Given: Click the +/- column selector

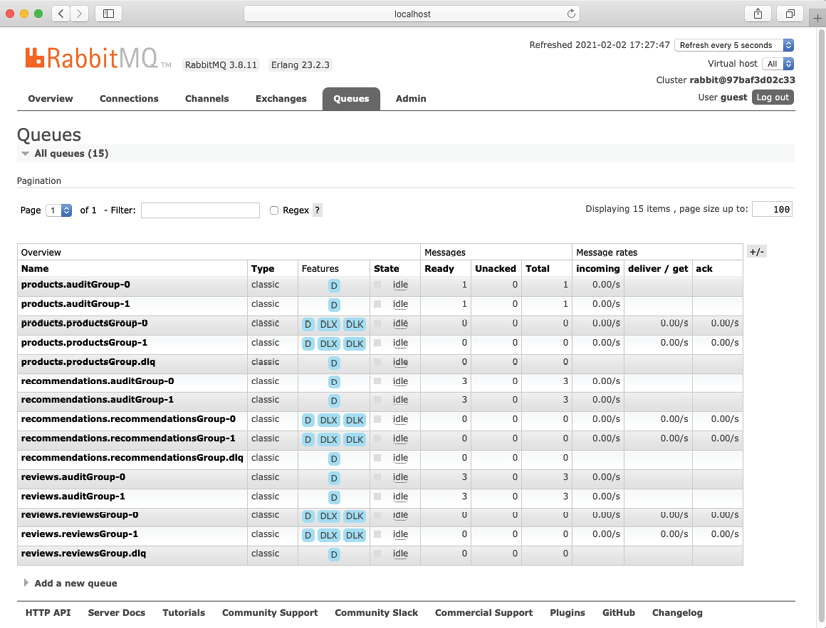Looking at the screenshot, I should coord(756,252).
